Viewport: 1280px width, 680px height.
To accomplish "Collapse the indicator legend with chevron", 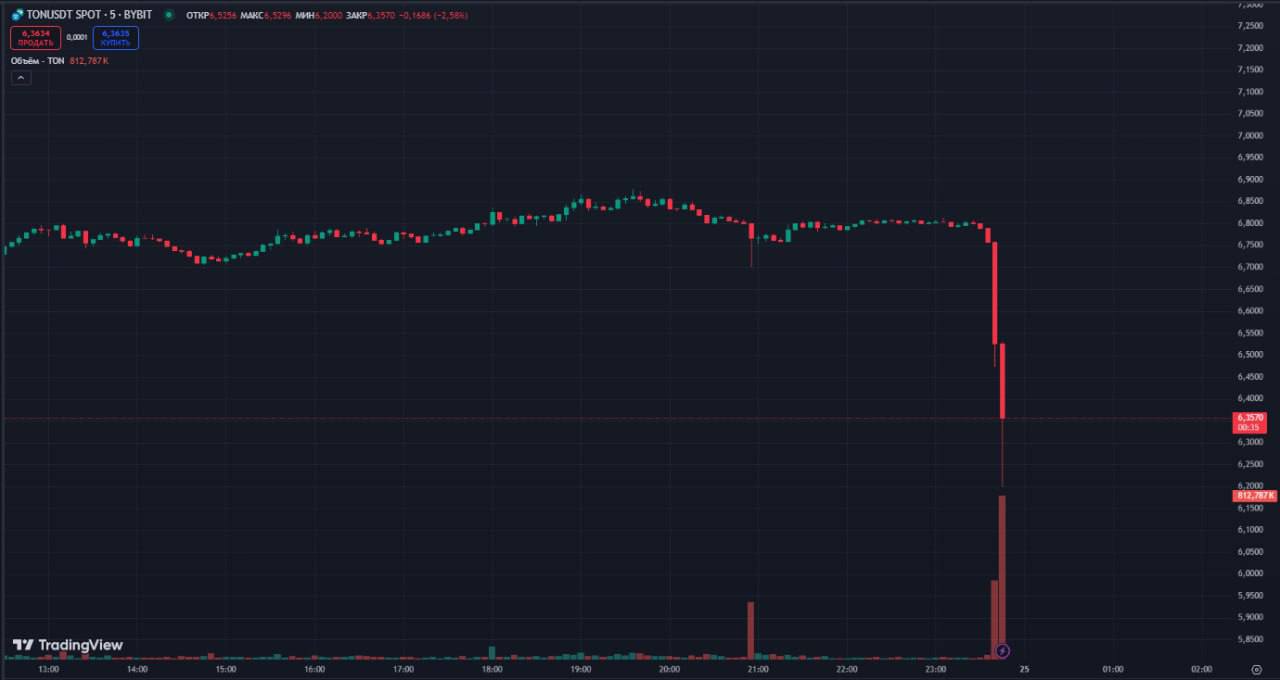I will 20,78.
